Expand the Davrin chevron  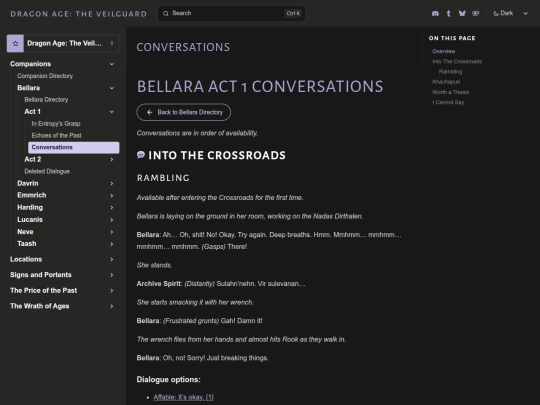(x=112, y=184)
